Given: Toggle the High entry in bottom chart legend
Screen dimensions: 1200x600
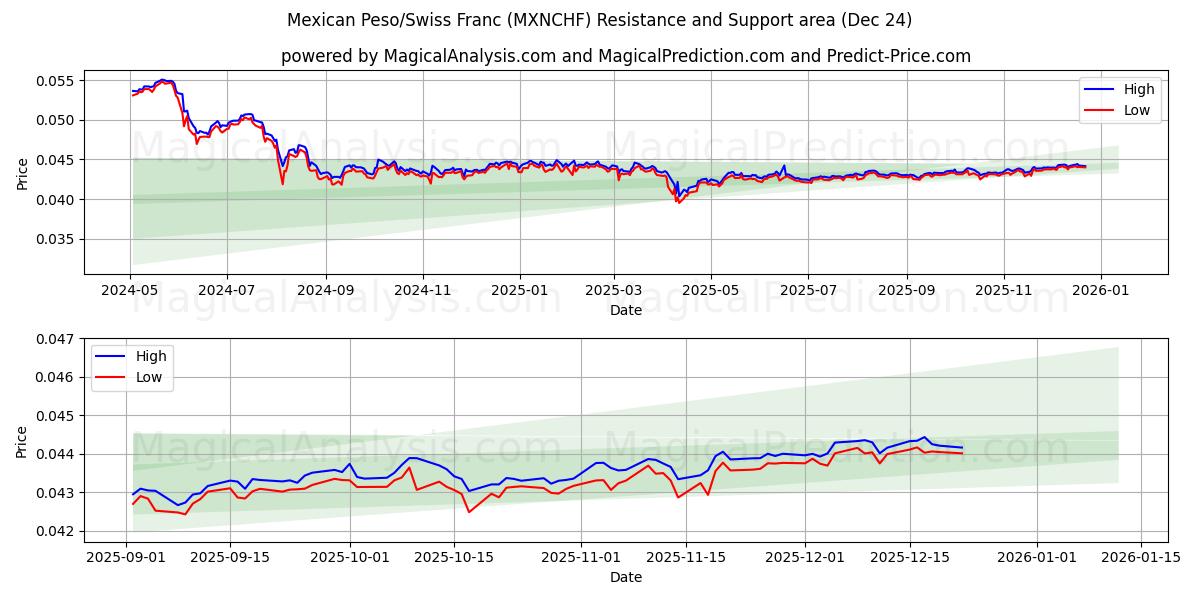Looking at the screenshot, I should [x=144, y=355].
